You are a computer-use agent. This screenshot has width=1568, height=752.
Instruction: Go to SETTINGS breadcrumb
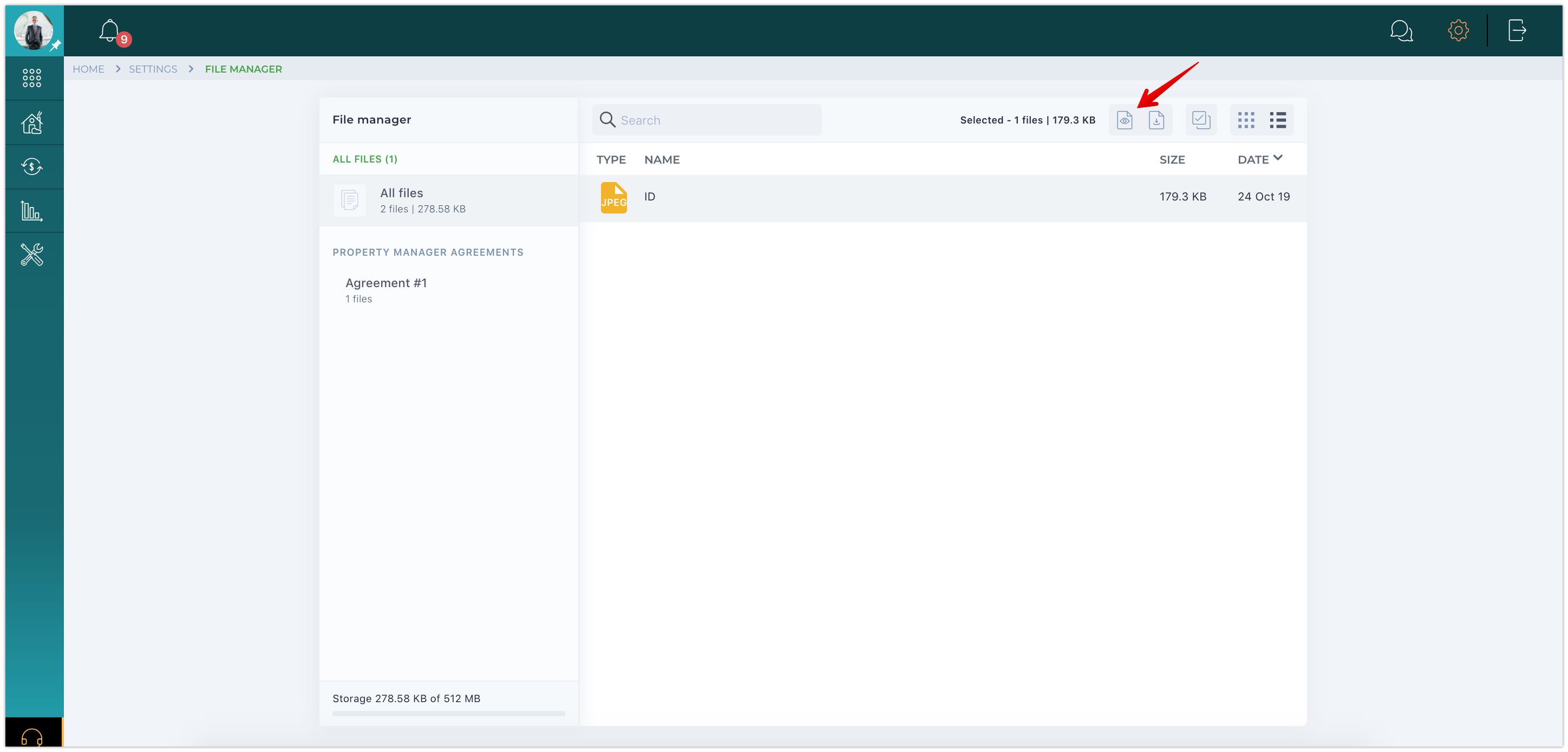[153, 69]
